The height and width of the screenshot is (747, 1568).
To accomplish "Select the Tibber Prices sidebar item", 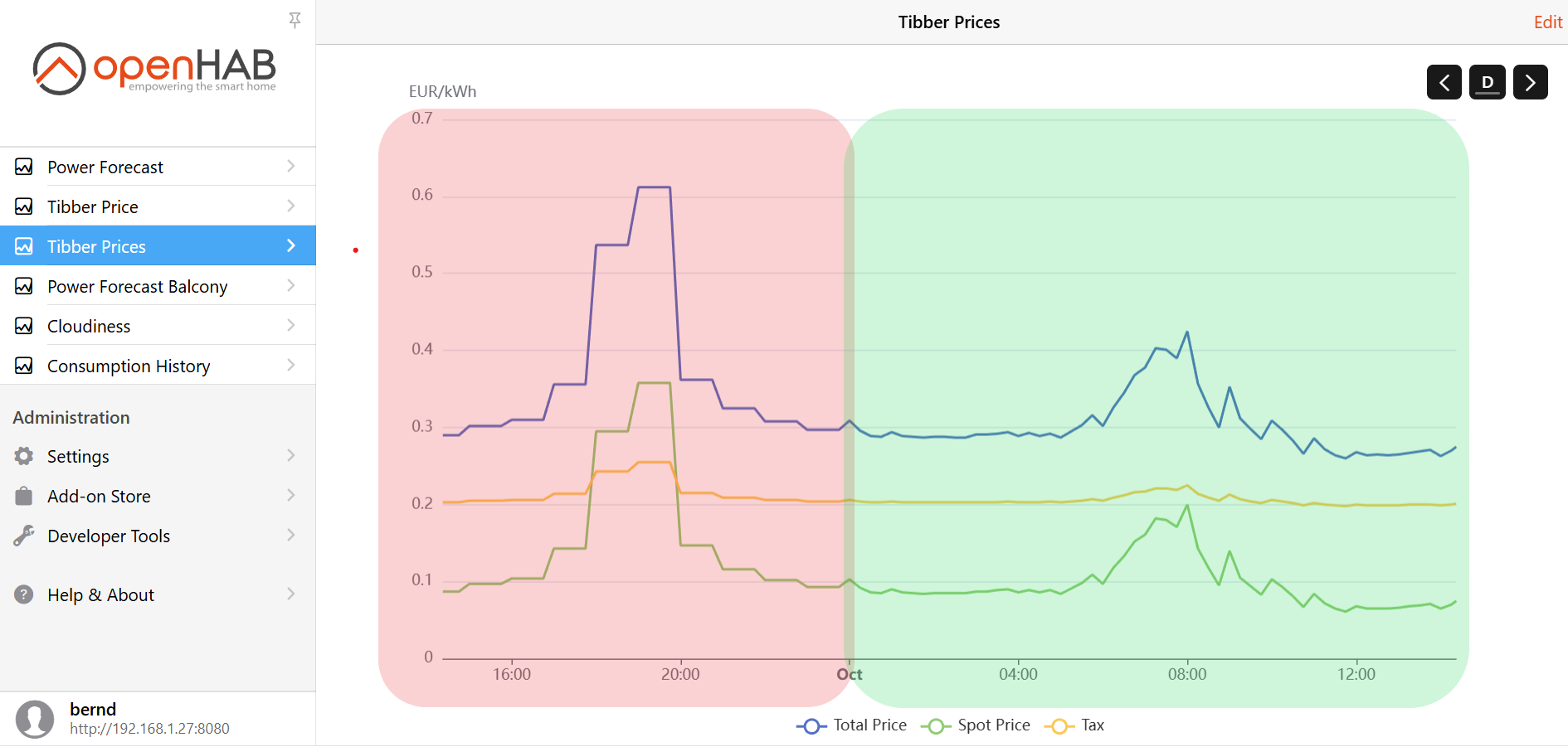I will click(96, 246).
